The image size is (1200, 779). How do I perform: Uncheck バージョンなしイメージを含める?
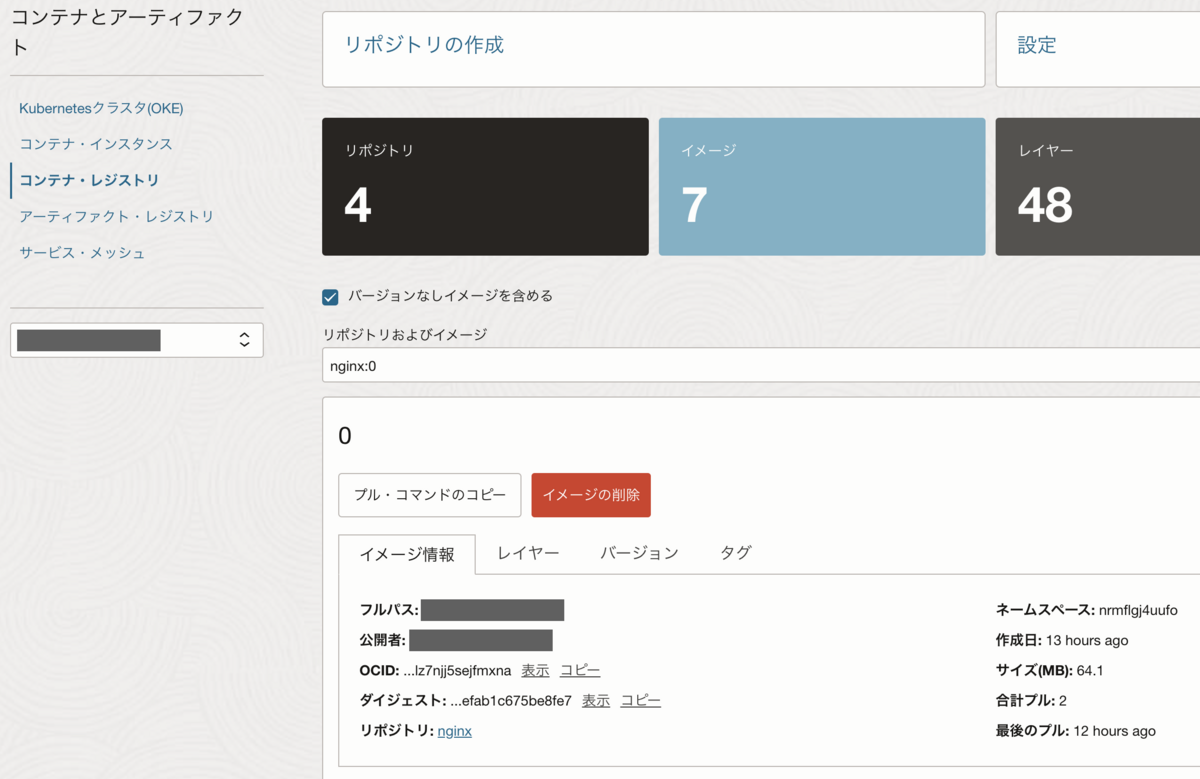point(330,296)
